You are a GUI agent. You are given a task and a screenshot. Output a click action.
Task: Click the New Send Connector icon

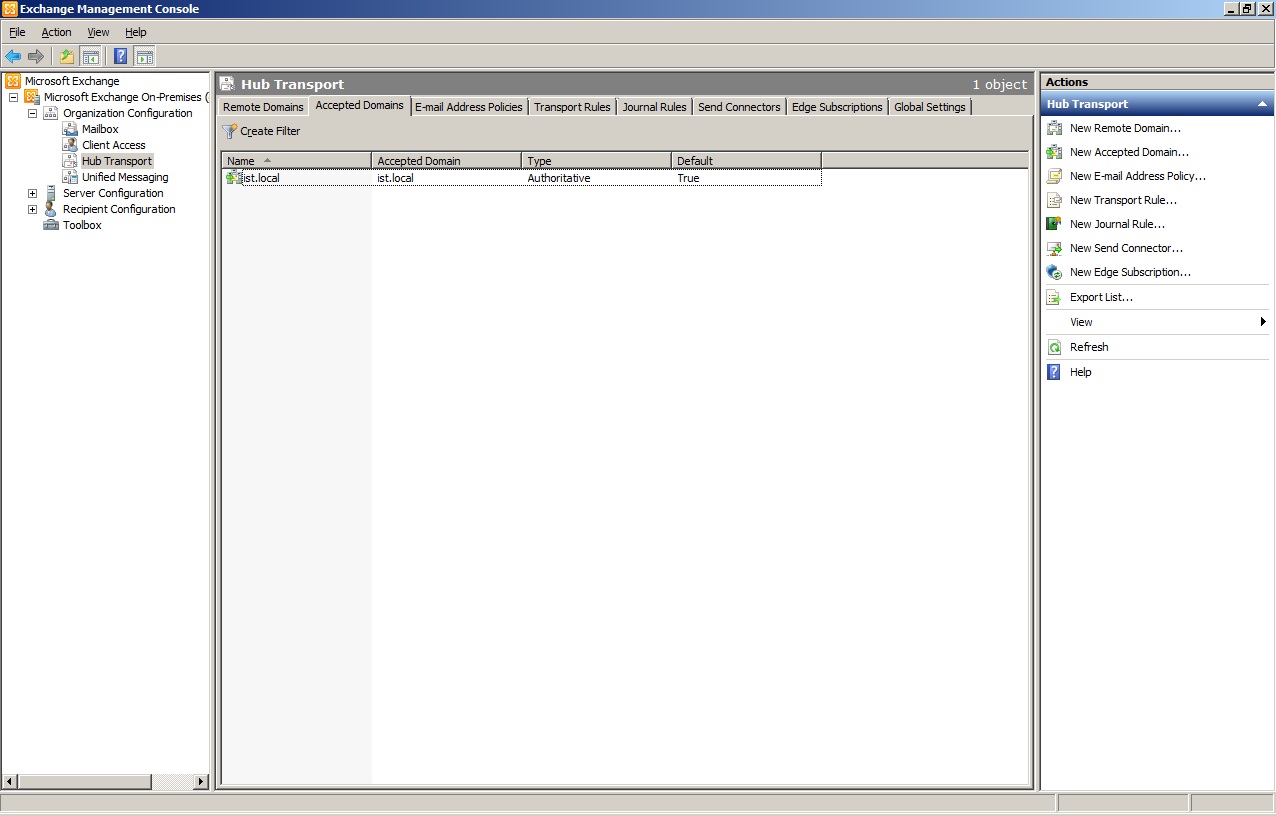(1054, 248)
